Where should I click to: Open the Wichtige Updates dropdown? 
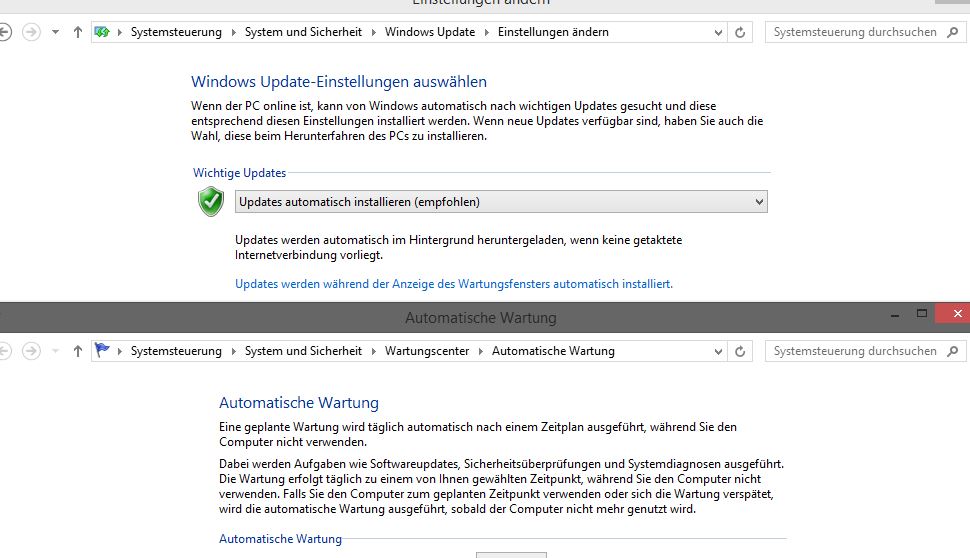coord(501,202)
